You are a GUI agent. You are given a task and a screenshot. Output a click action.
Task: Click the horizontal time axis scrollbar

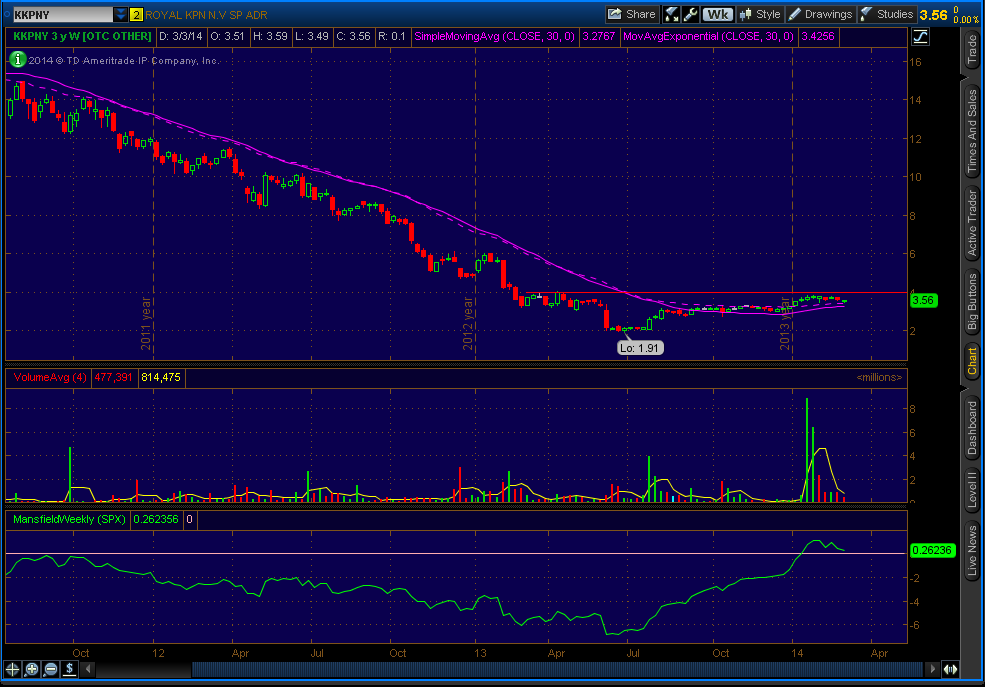point(500,669)
